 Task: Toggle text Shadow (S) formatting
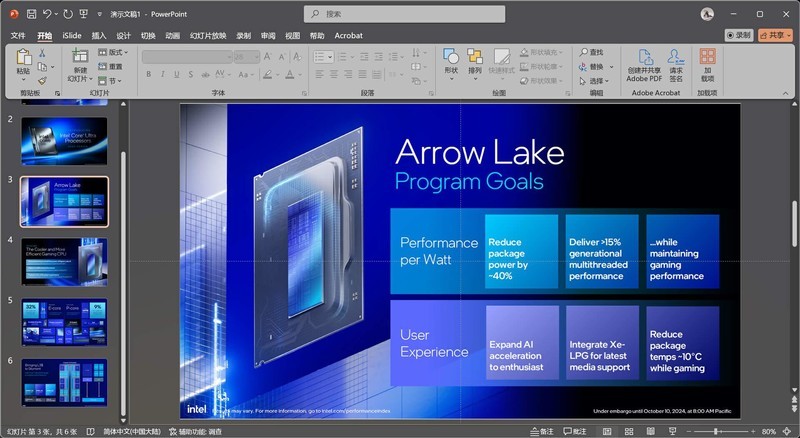pyautogui.click(x=190, y=75)
